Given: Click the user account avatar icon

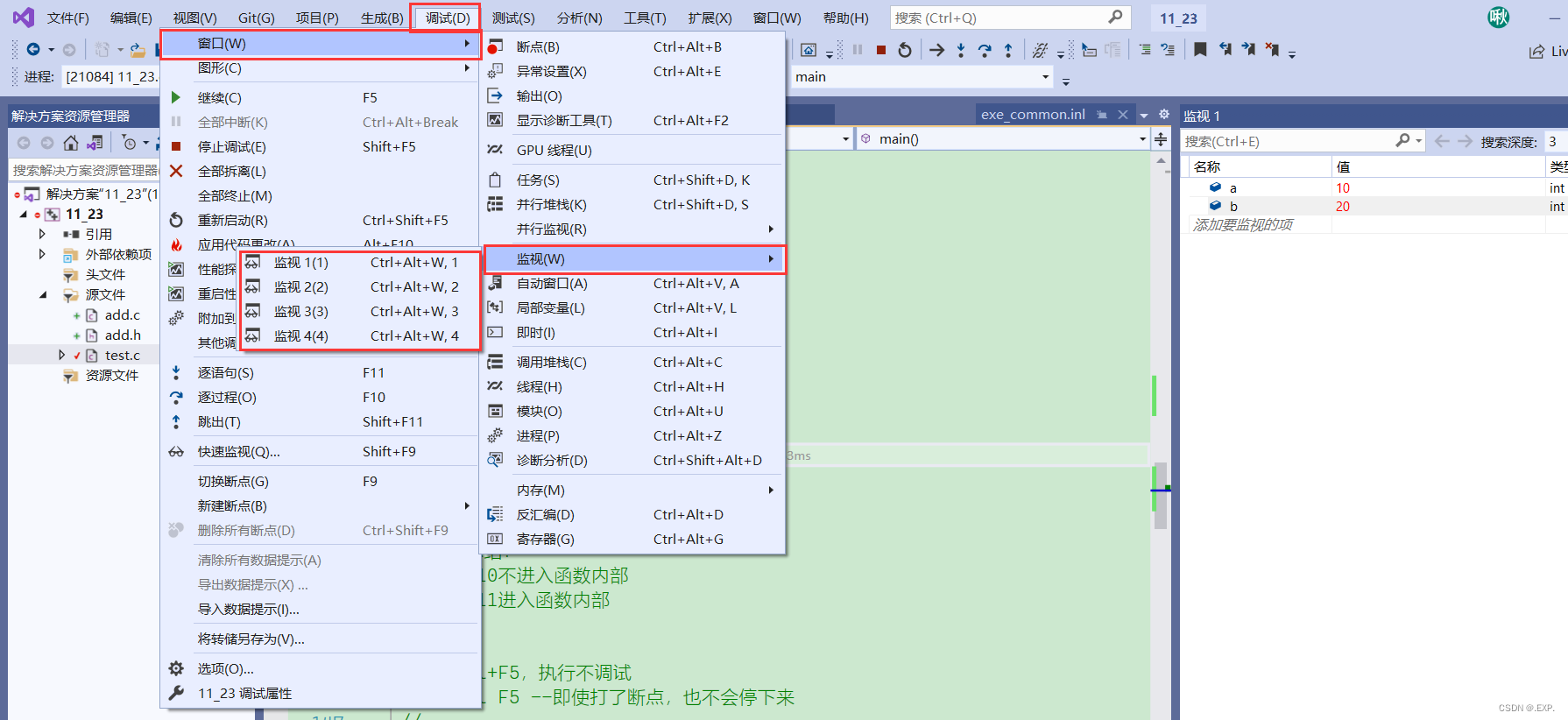Looking at the screenshot, I should tap(1499, 17).
